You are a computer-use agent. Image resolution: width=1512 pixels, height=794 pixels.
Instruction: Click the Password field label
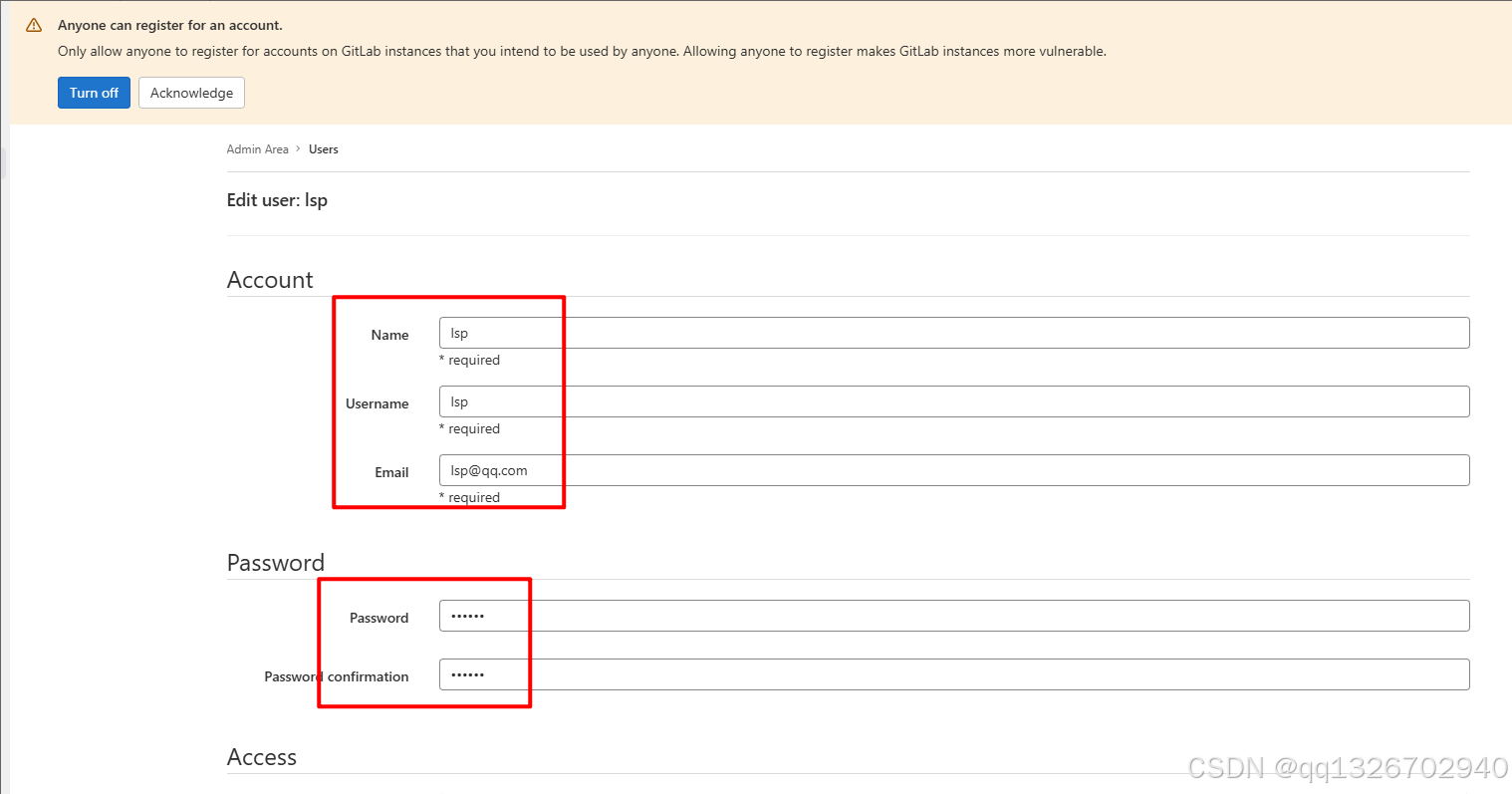pyautogui.click(x=378, y=618)
